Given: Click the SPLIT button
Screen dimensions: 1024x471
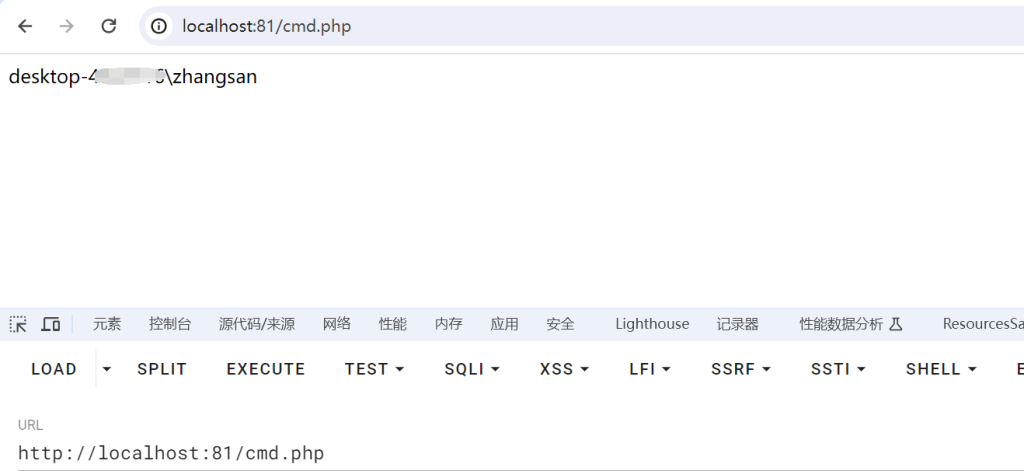Looking at the screenshot, I should click(x=162, y=369).
